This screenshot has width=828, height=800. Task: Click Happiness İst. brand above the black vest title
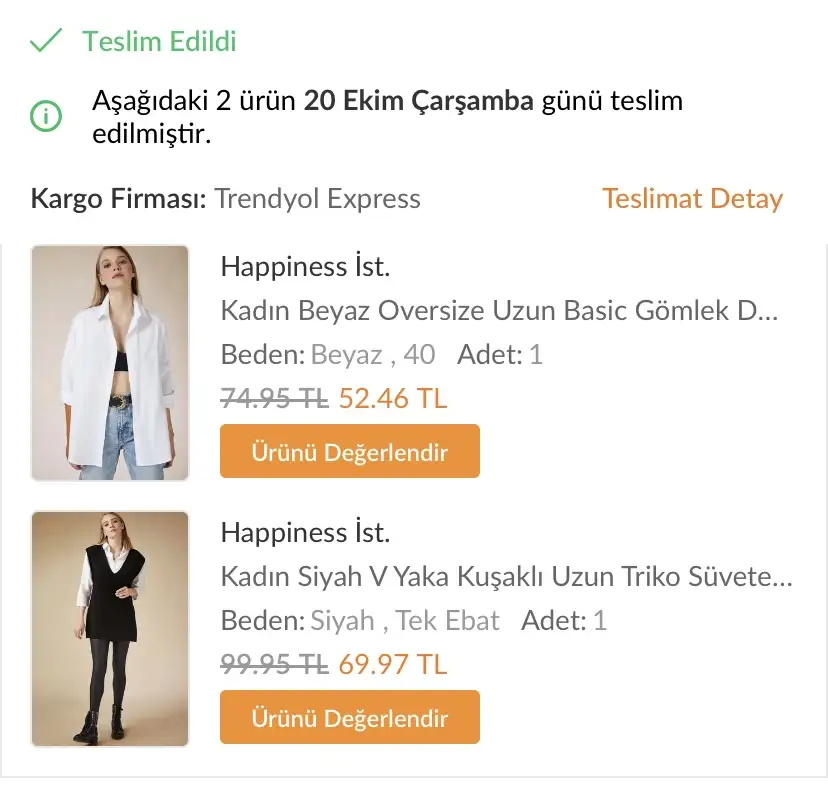tap(305, 532)
